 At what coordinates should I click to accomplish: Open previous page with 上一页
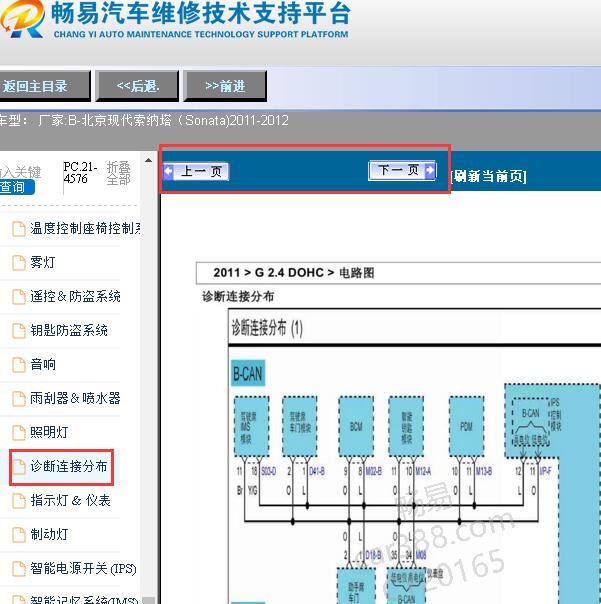[196, 171]
